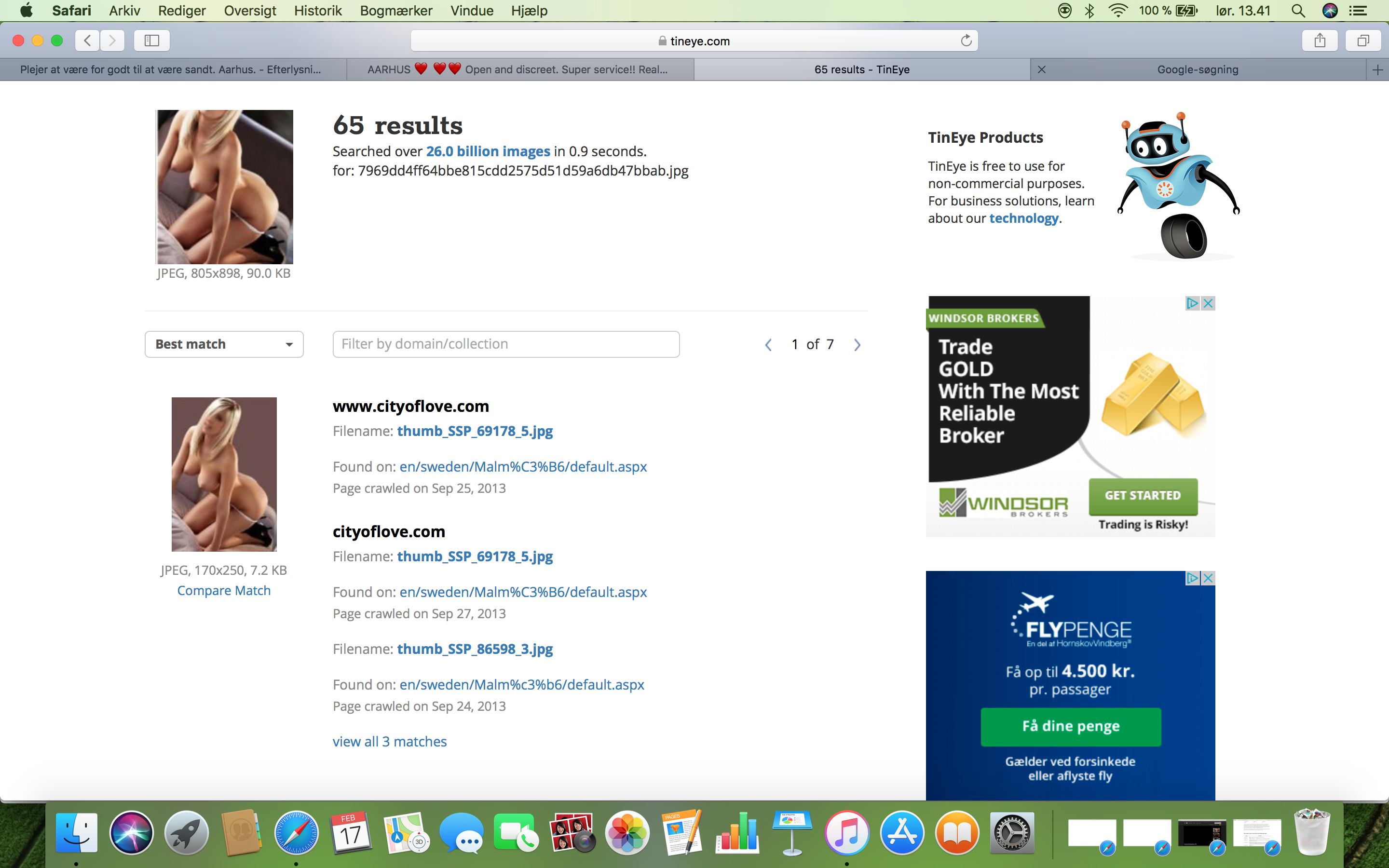Open FaceTime from the Dock
The height and width of the screenshot is (868, 1389).
point(516,832)
